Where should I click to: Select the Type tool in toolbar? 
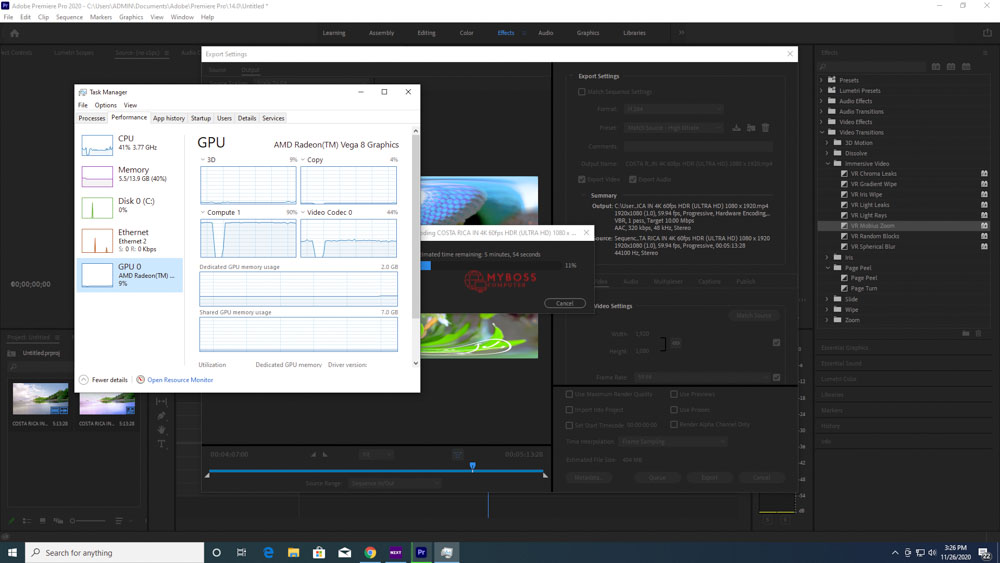pos(161,444)
